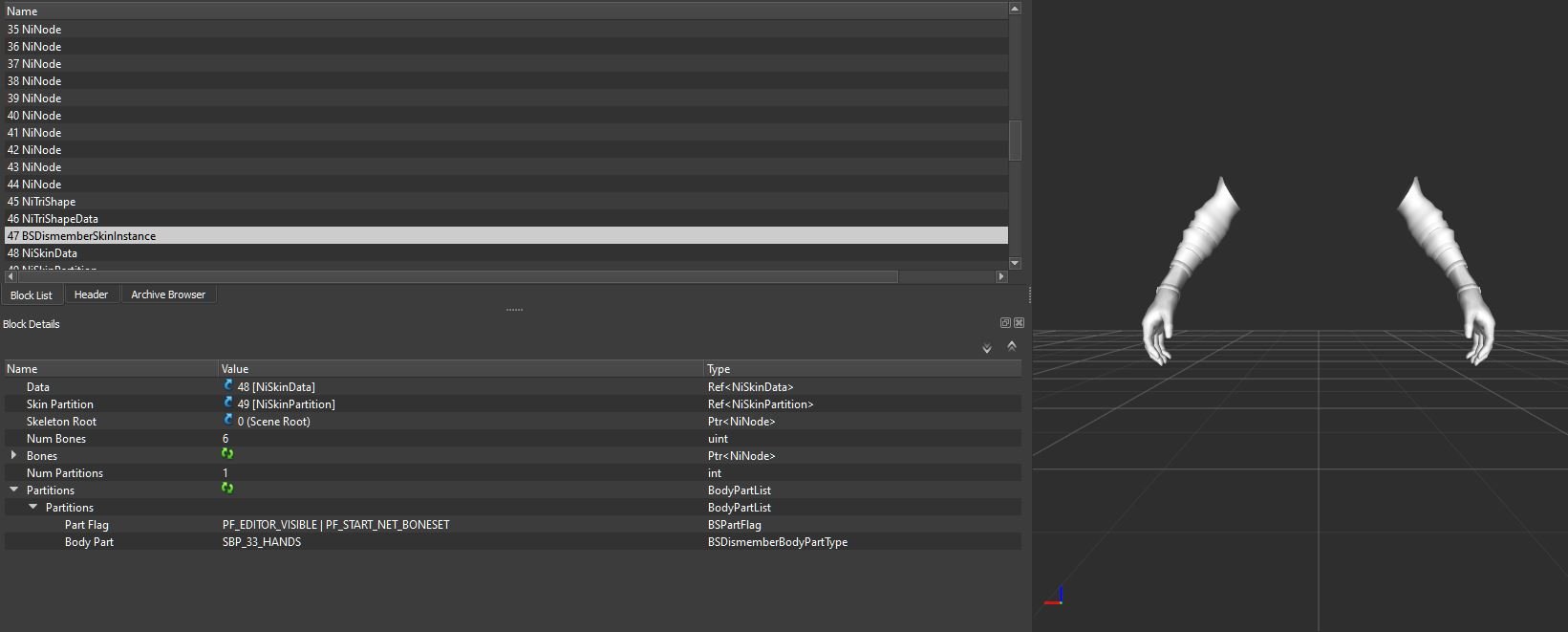Image resolution: width=1568 pixels, height=632 pixels.
Task: Click the Name column header in Block Details
Action: [111, 368]
